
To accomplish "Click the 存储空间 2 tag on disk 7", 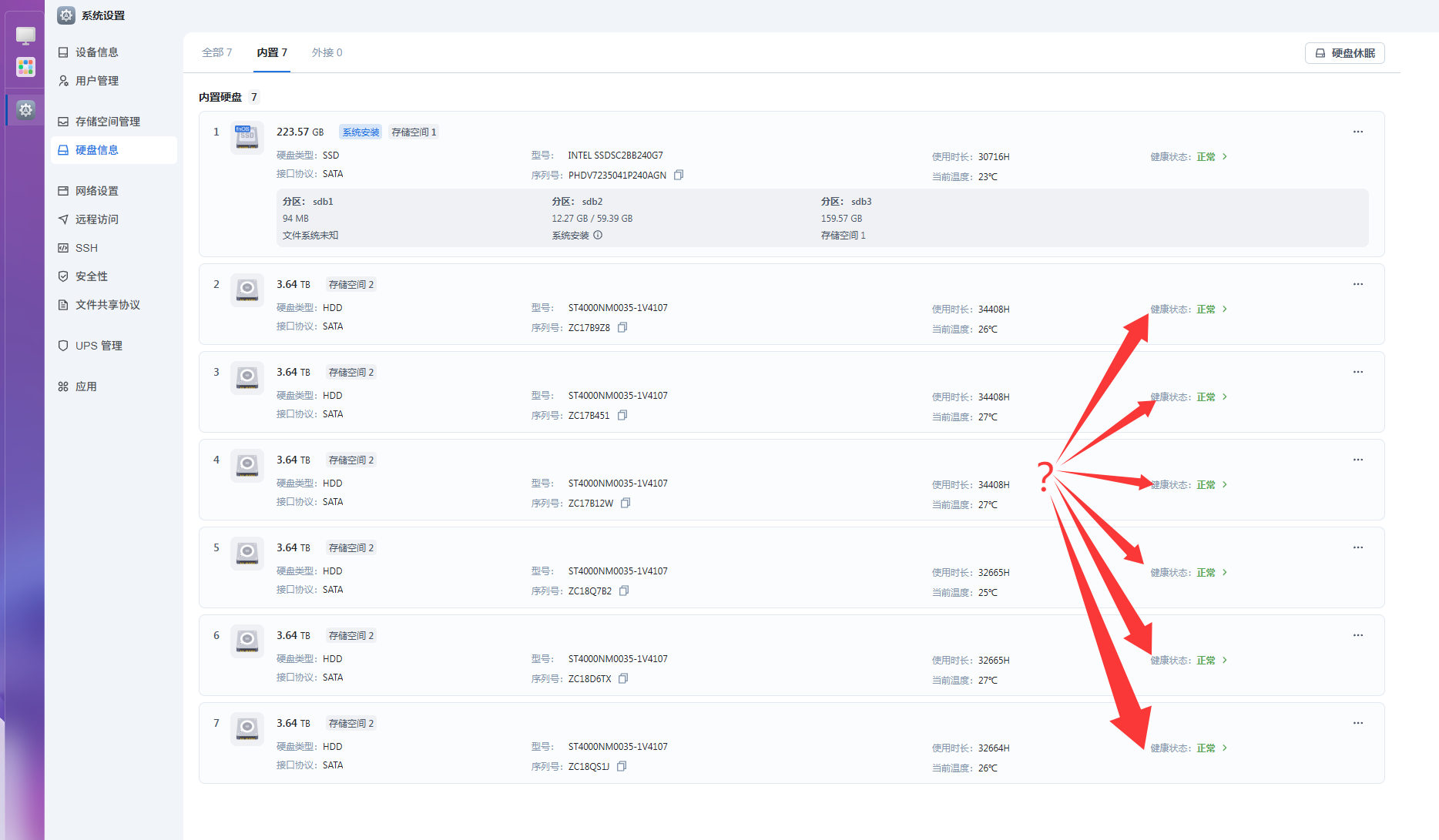I will point(351,724).
